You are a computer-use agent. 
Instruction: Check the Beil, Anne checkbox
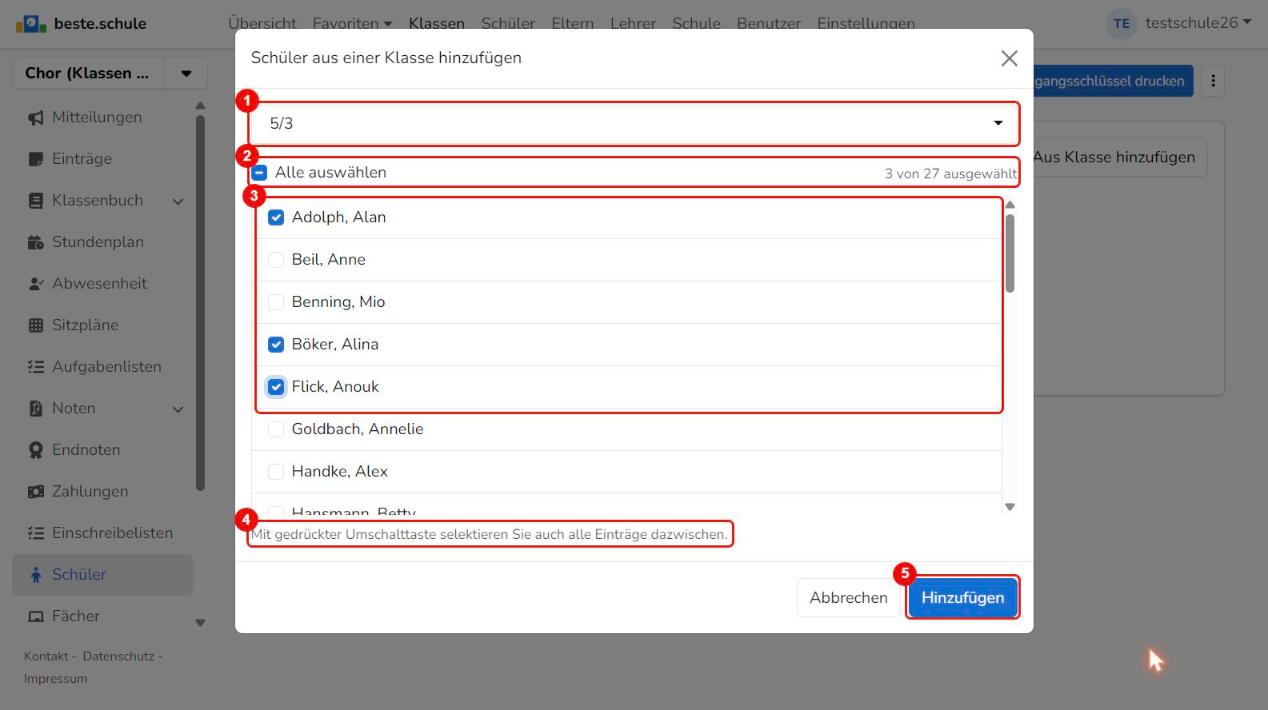coord(277,260)
